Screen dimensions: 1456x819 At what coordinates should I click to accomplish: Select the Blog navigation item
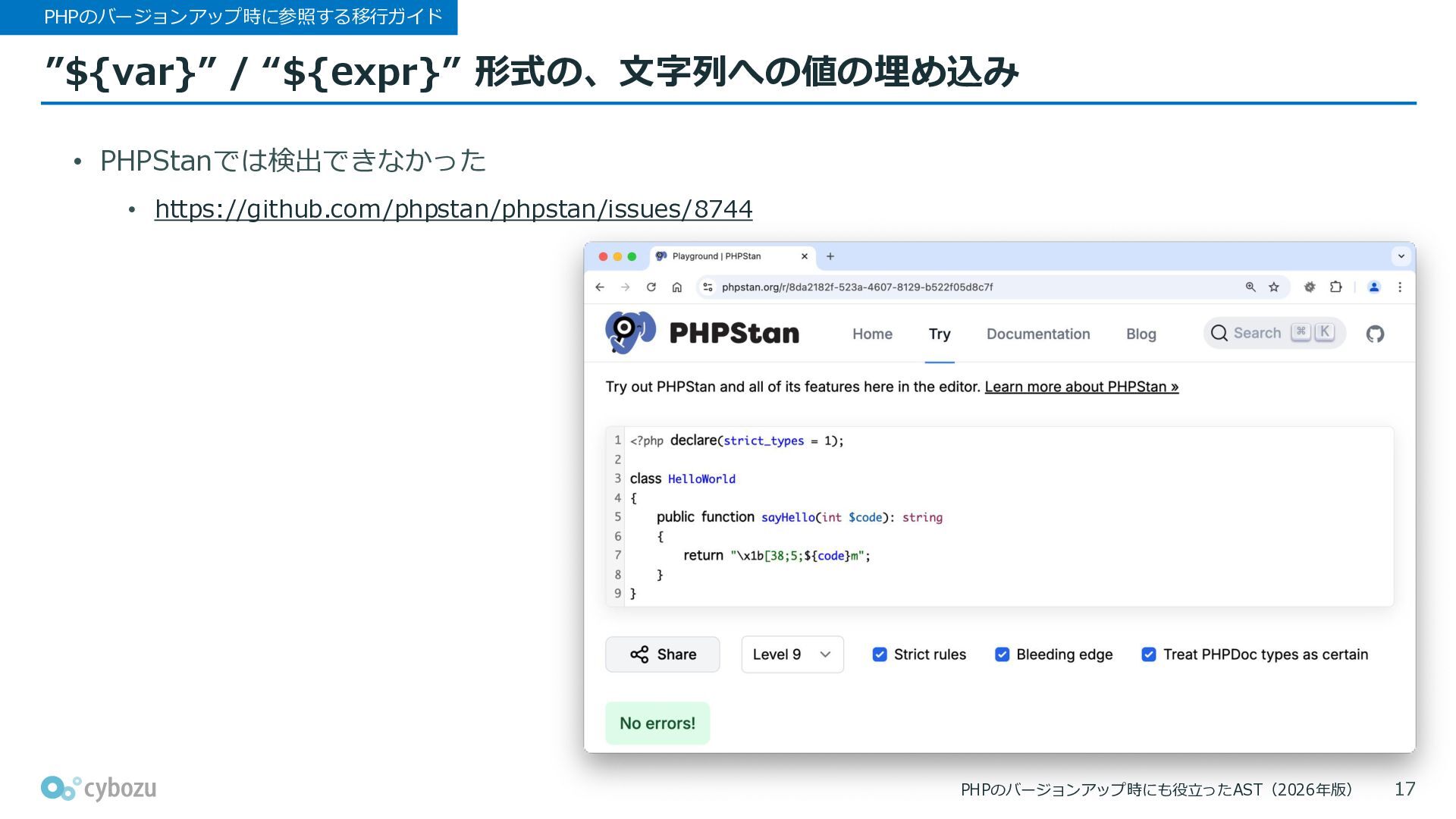(1141, 334)
